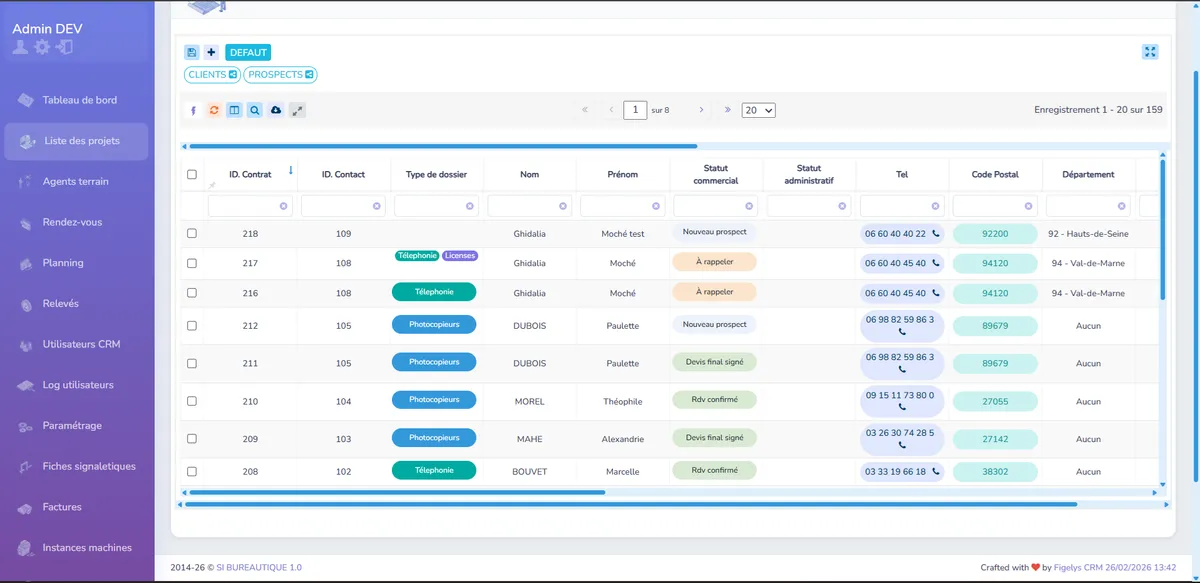1200x583 pixels.
Task: Click the horizontal scrollbar above table headers
Action: point(443,146)
